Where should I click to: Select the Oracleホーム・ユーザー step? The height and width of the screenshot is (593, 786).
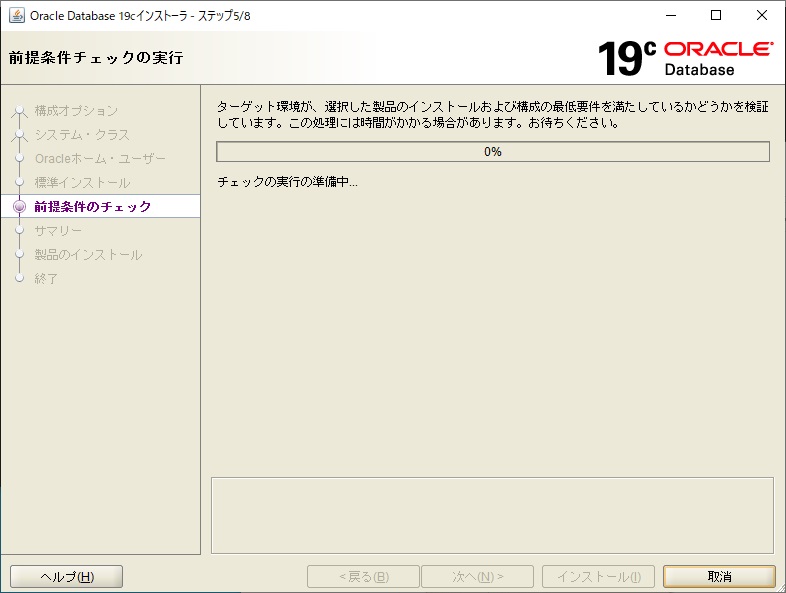[x=100, y=158]
